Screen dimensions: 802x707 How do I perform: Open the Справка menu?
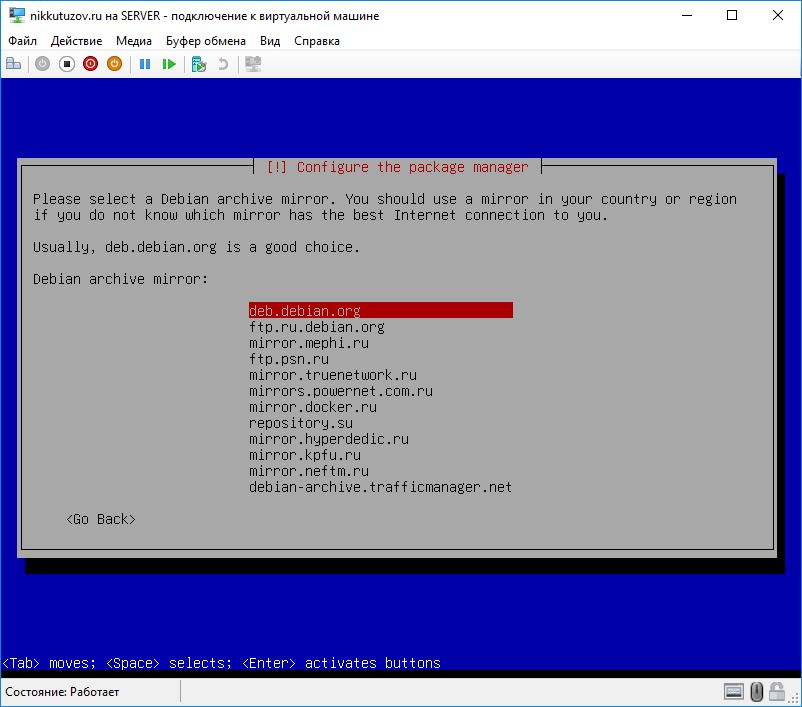click(317, 41)
